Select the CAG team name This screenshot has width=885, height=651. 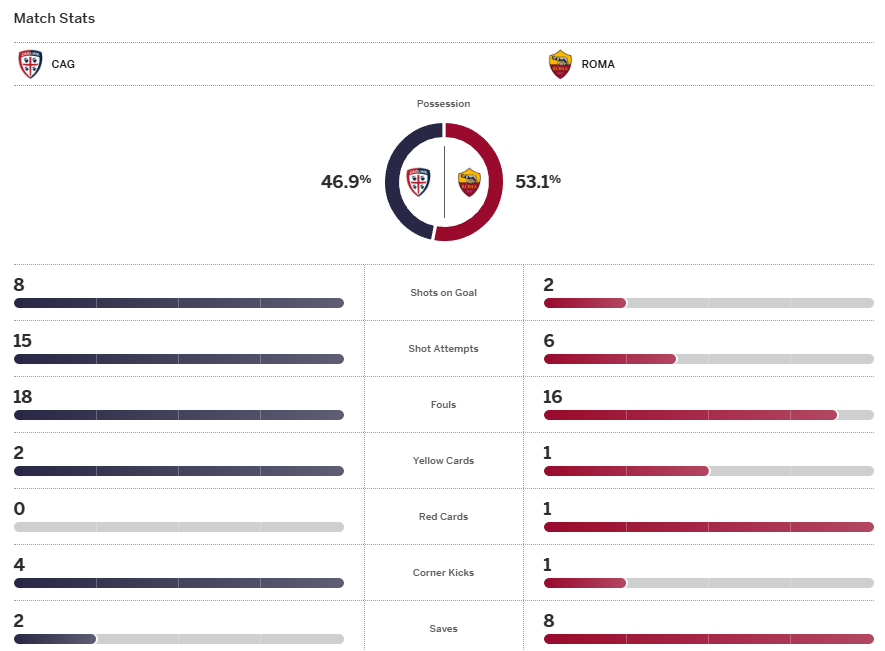point(63,64)
